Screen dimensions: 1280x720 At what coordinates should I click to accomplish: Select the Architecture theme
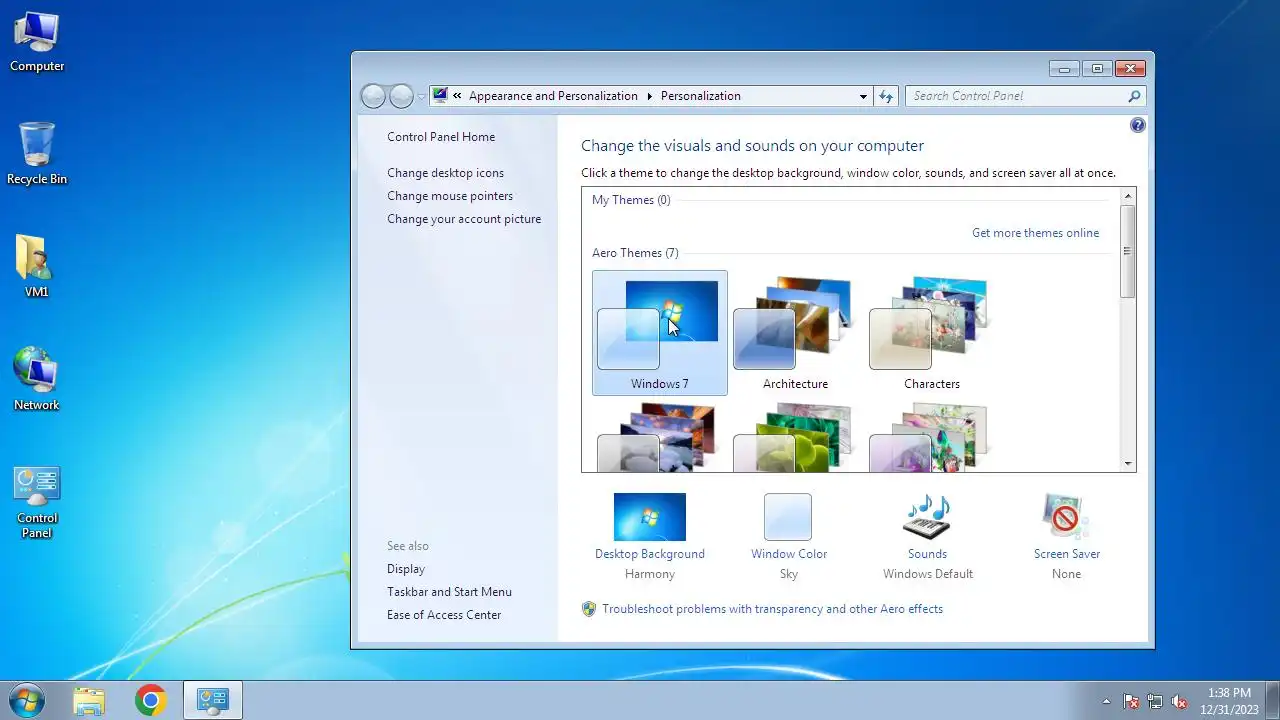click(796, 333)
